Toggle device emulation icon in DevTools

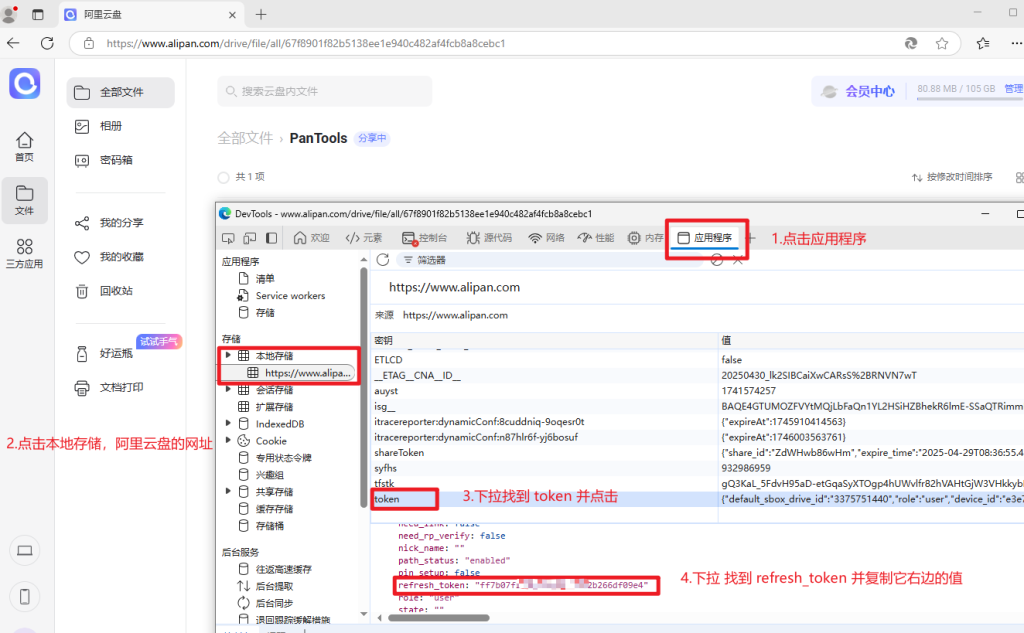tap(249, 238)
